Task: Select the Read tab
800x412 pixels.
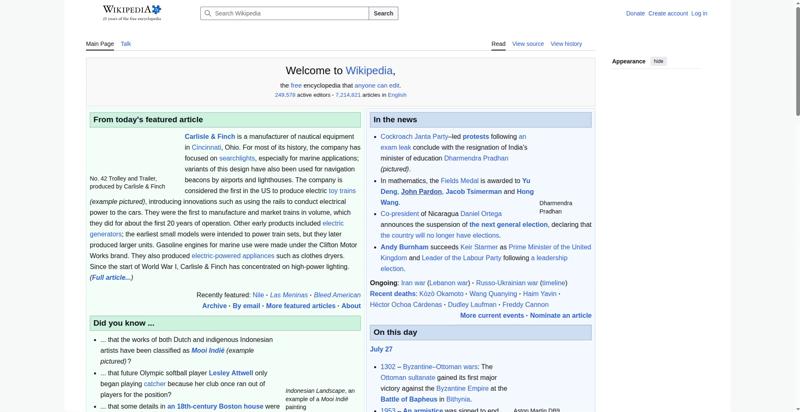Action: [498, 44]
